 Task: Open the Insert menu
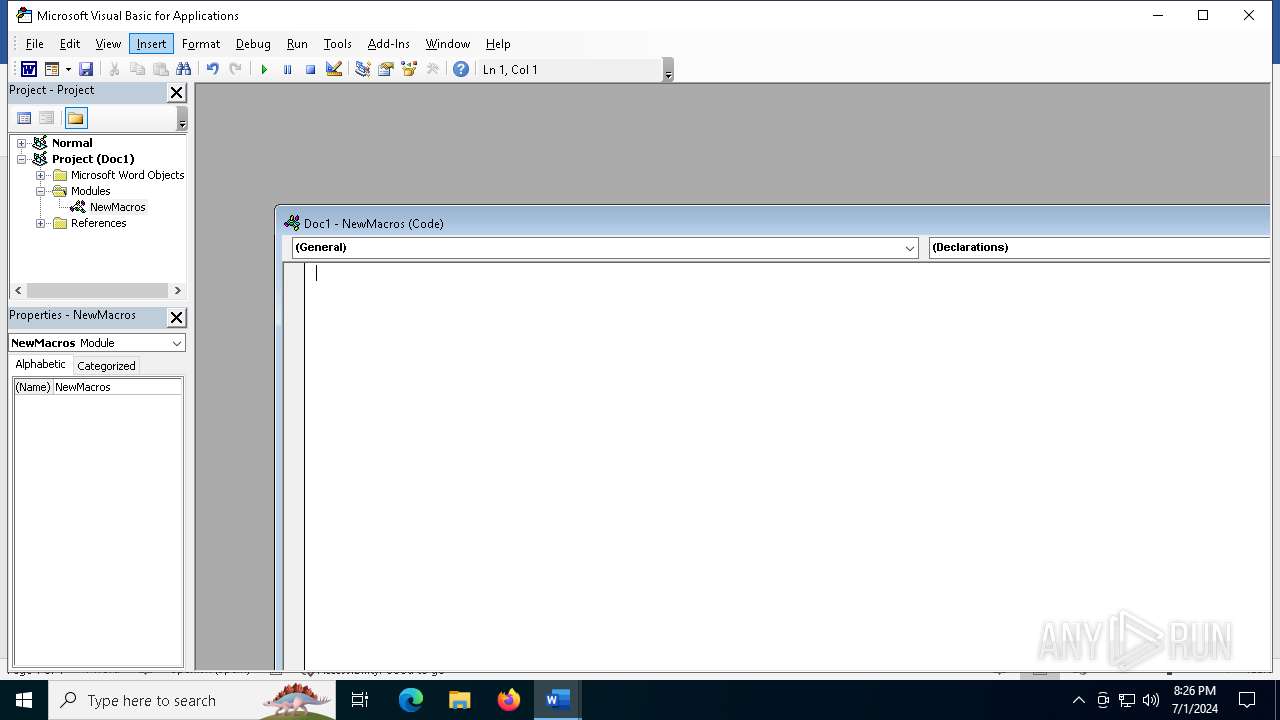pos(151,44)
